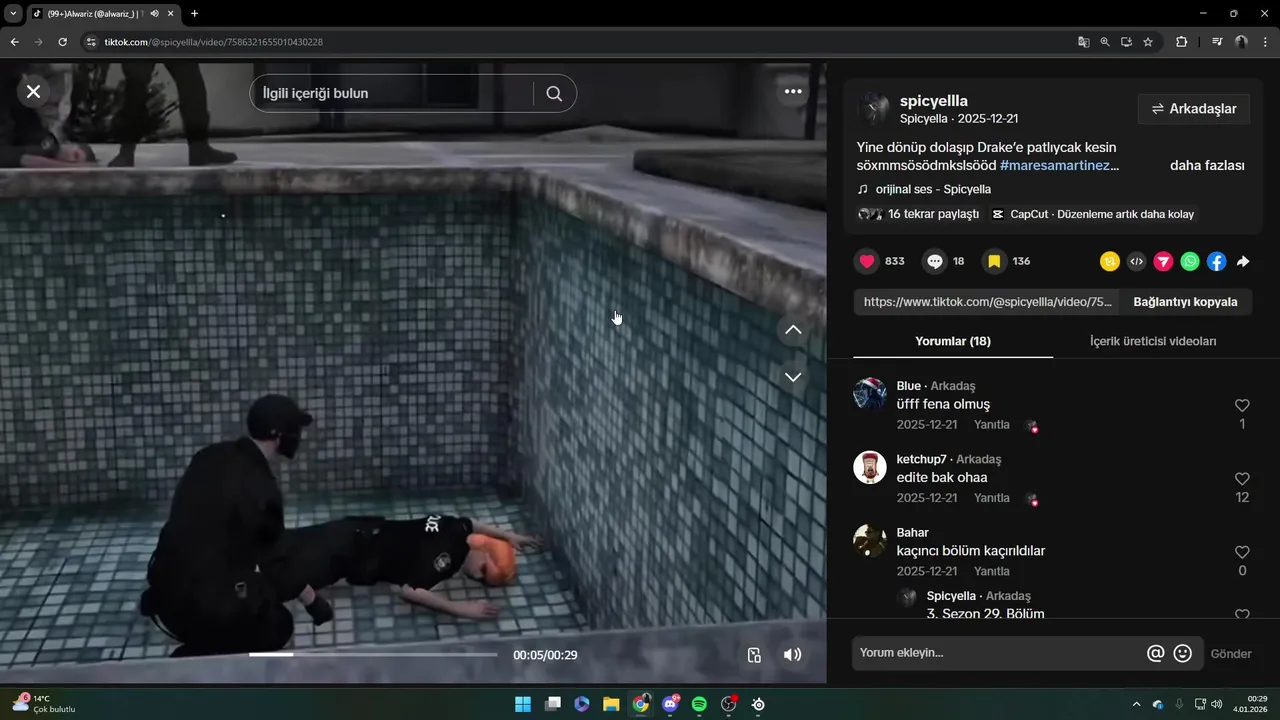Share via red send-to-friends icon
Viewport: 1280px width, 720px height.
click(x=1163, y=261)
